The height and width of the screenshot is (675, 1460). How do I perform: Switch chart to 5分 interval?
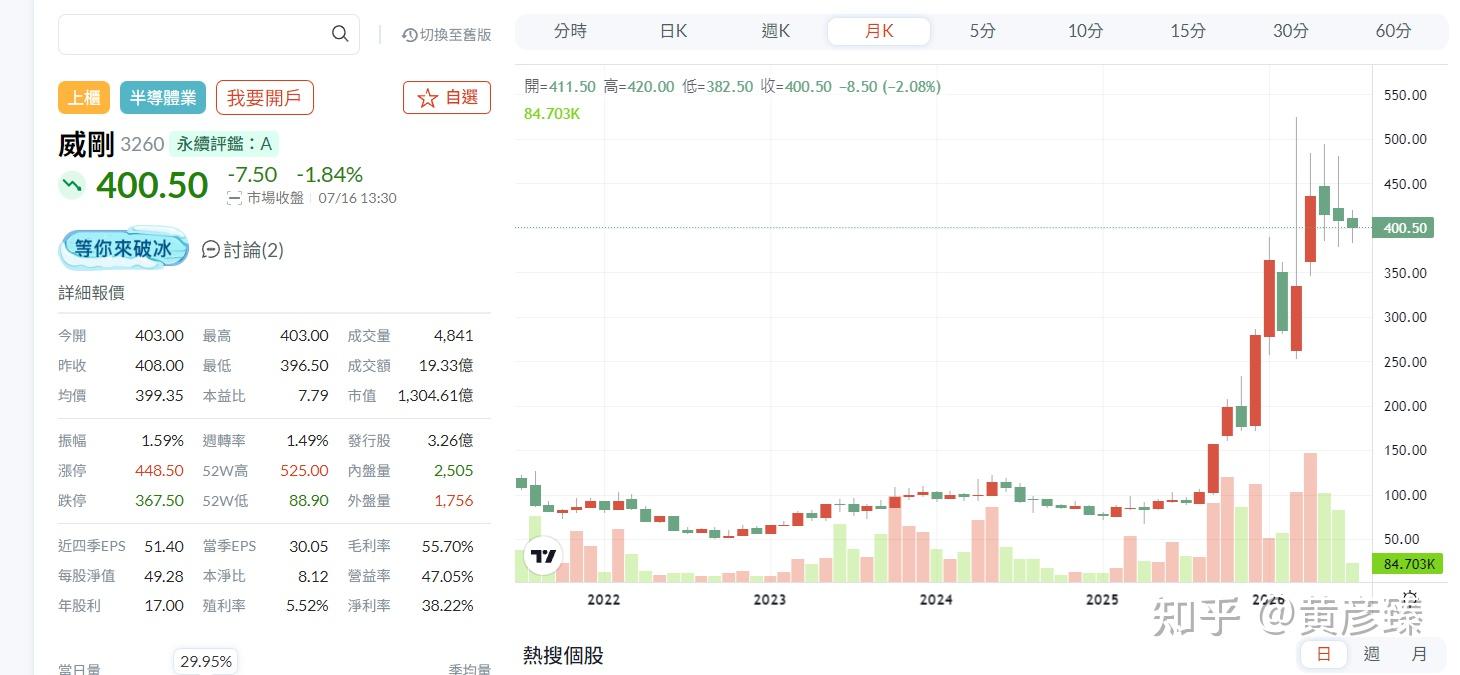pos(982,31)
